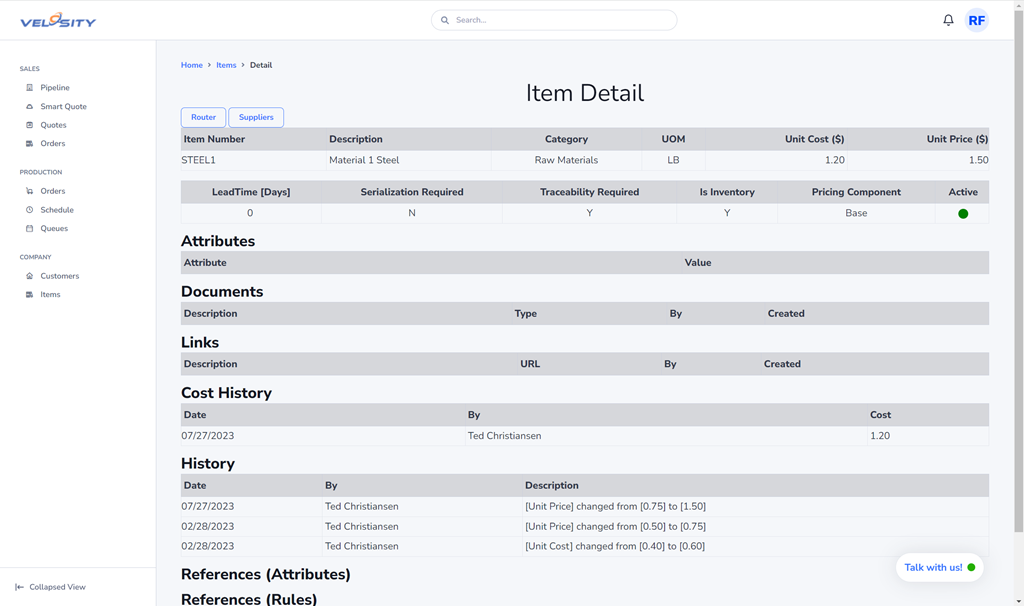Open Sales Orders icon in sidebar

pyautogui.click(x=29, y=144)
